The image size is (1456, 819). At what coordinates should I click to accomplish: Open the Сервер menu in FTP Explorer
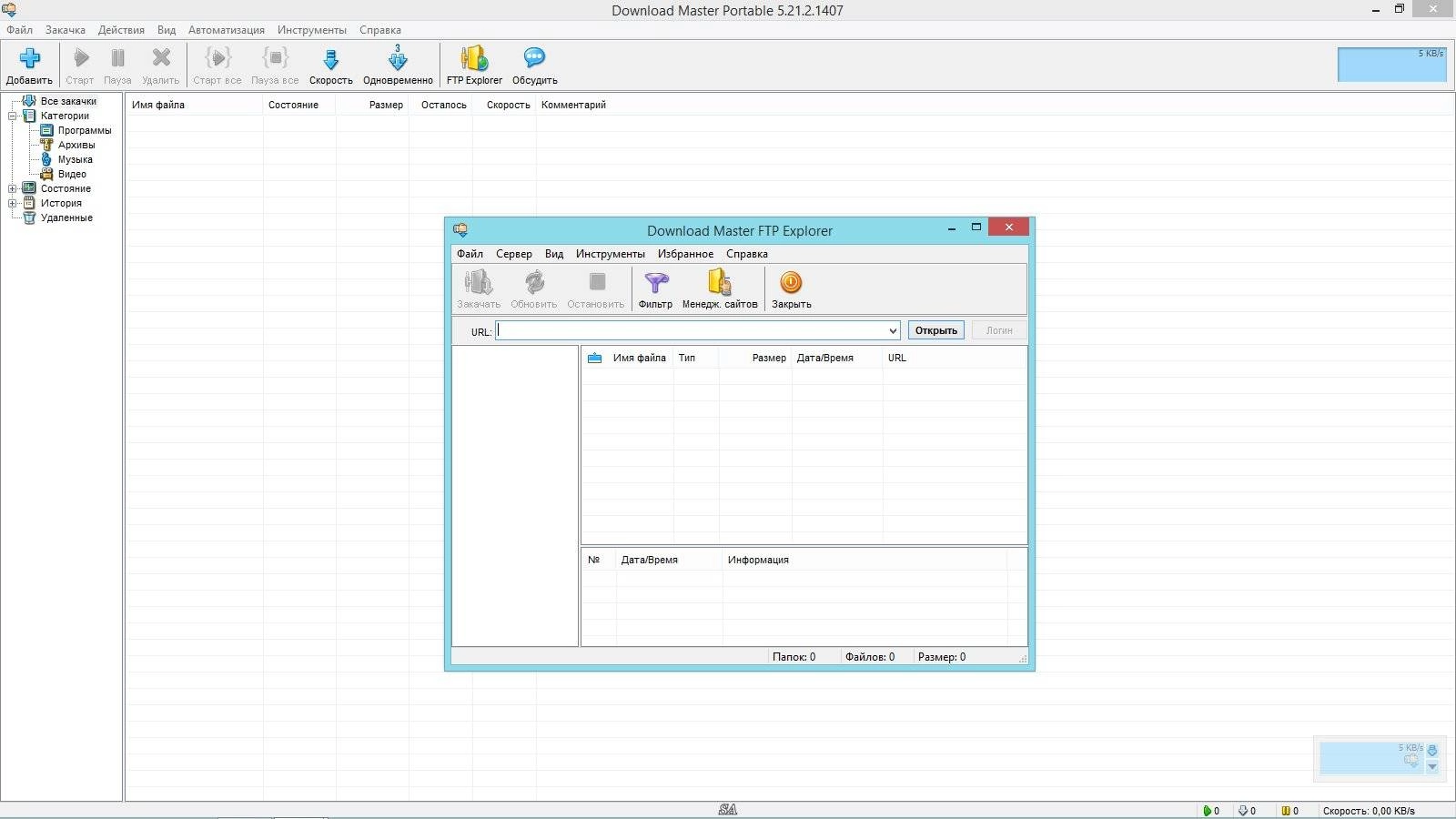(514, 254)
